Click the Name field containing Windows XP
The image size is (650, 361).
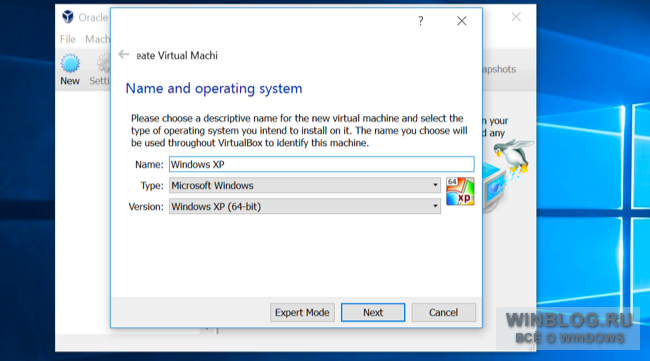[x=322, y=164]
